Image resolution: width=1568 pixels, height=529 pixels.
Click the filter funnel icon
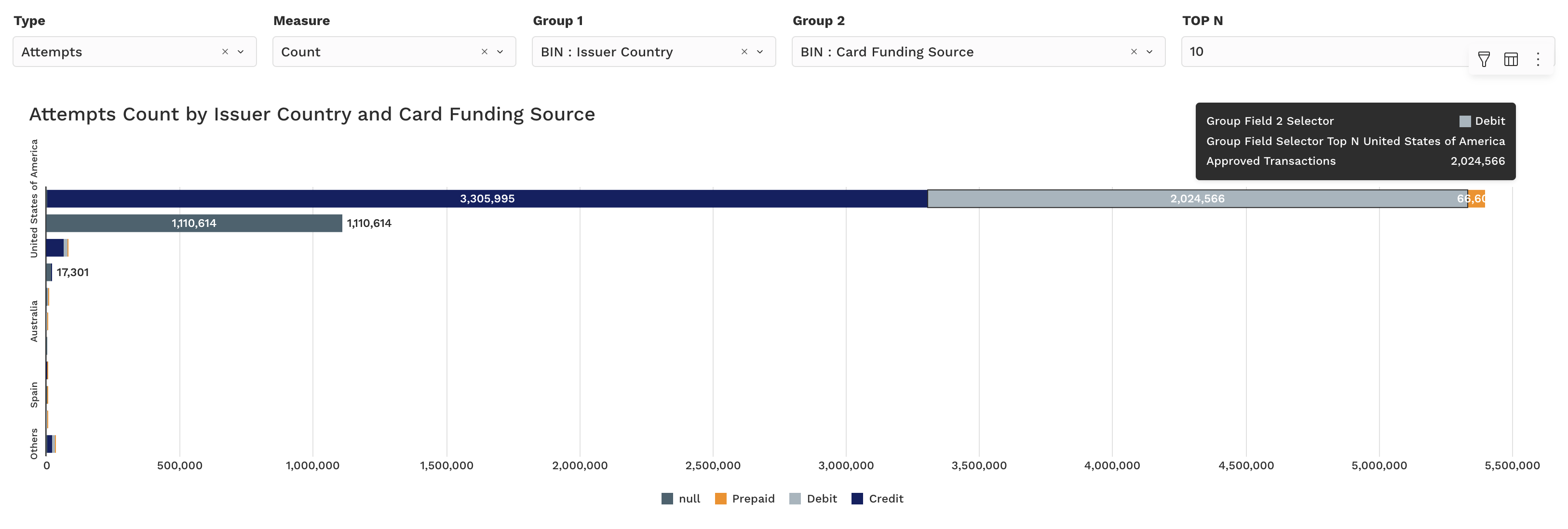(1484, 59)
